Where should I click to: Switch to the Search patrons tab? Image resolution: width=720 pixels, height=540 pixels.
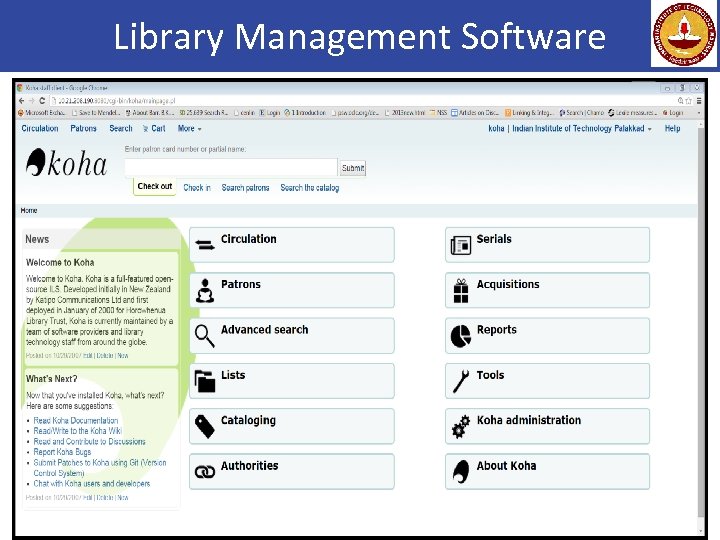click(245, 187)
